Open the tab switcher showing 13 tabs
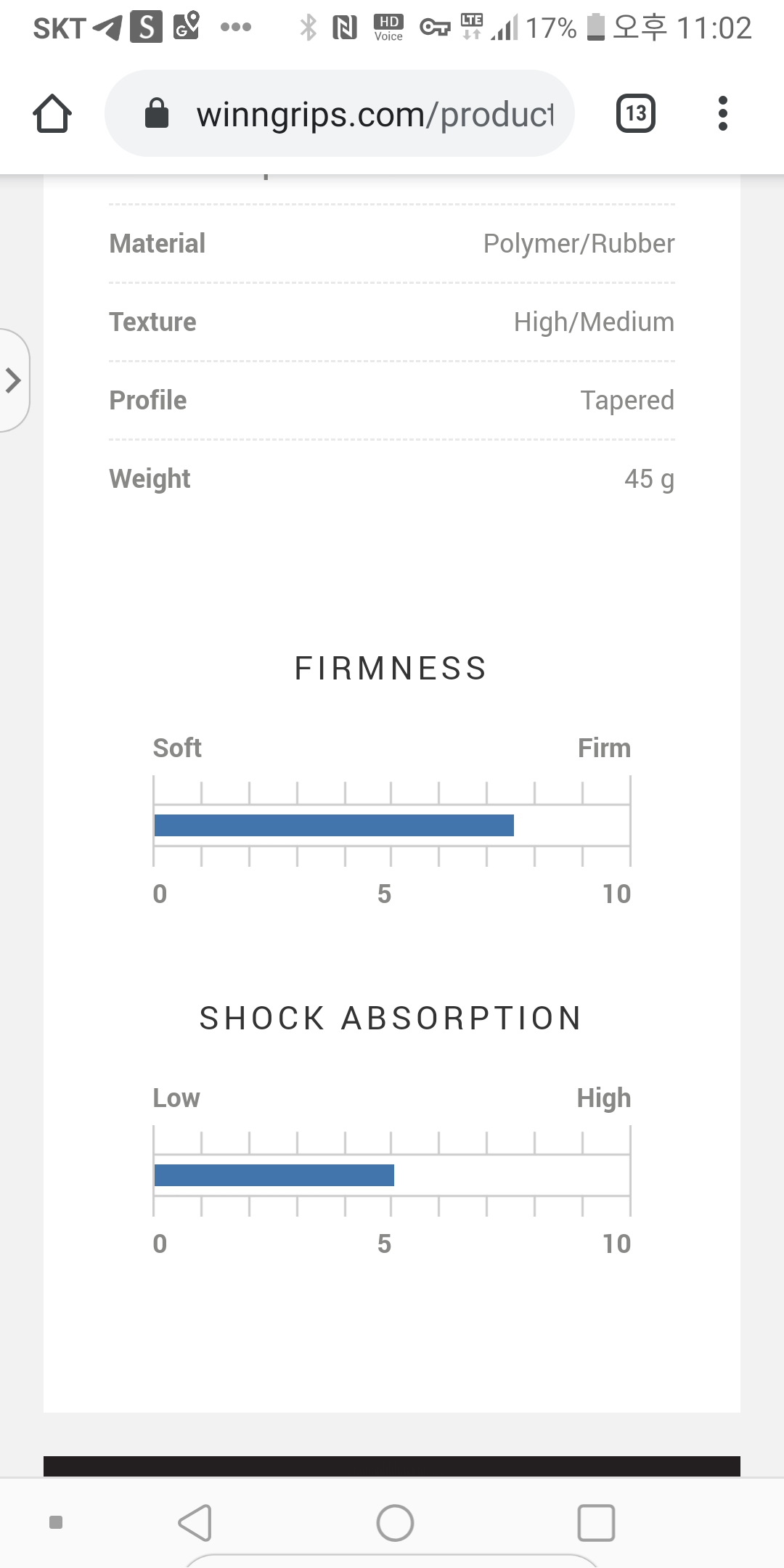784x1568 pixels. (x=635, y=113)
